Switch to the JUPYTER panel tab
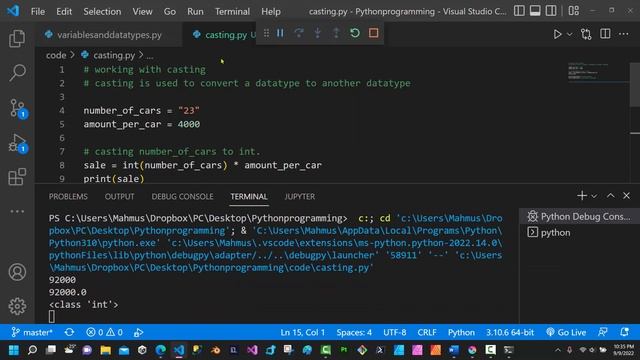640x360 pixels. 300,197
